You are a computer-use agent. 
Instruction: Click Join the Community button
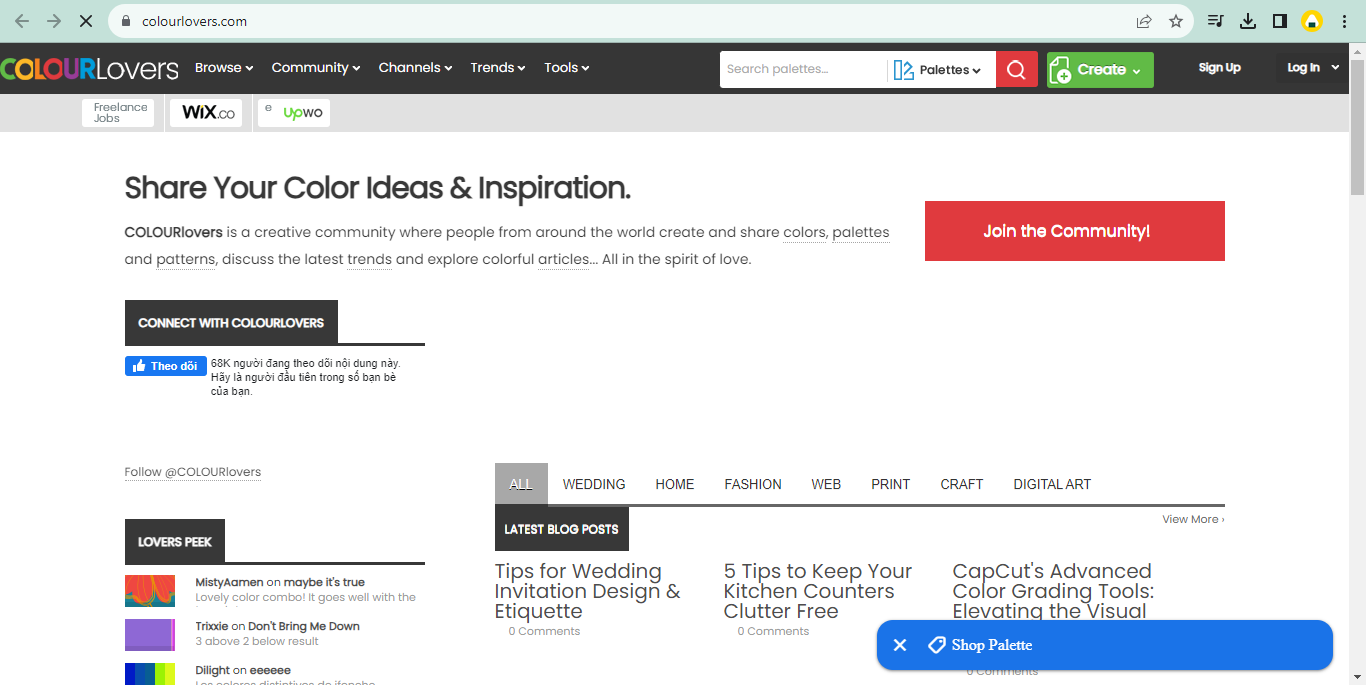pyautogui.click(x=1075, y=231)
